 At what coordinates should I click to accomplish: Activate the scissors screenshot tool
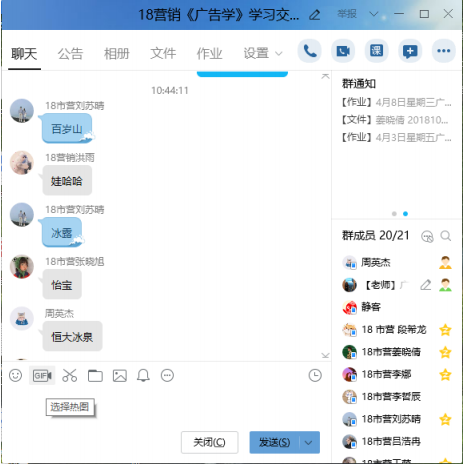click(69, 375)
